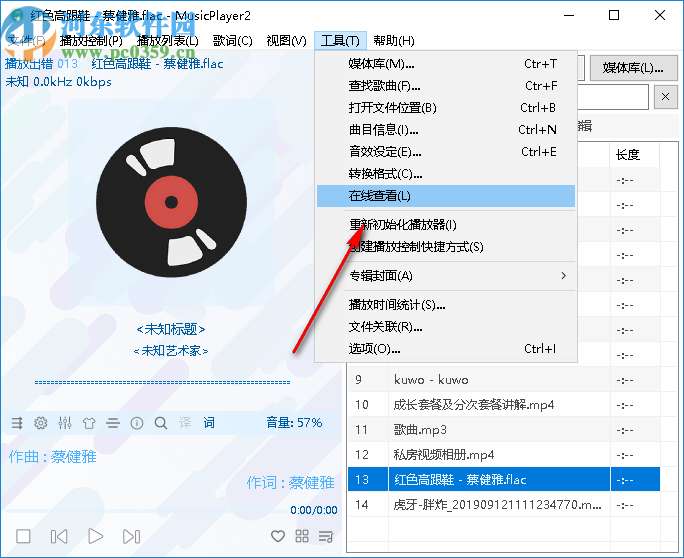Open the 文件(F) menu
This screenshot has width=684, height=558.
pyautogui.click(x=26, y=41)
